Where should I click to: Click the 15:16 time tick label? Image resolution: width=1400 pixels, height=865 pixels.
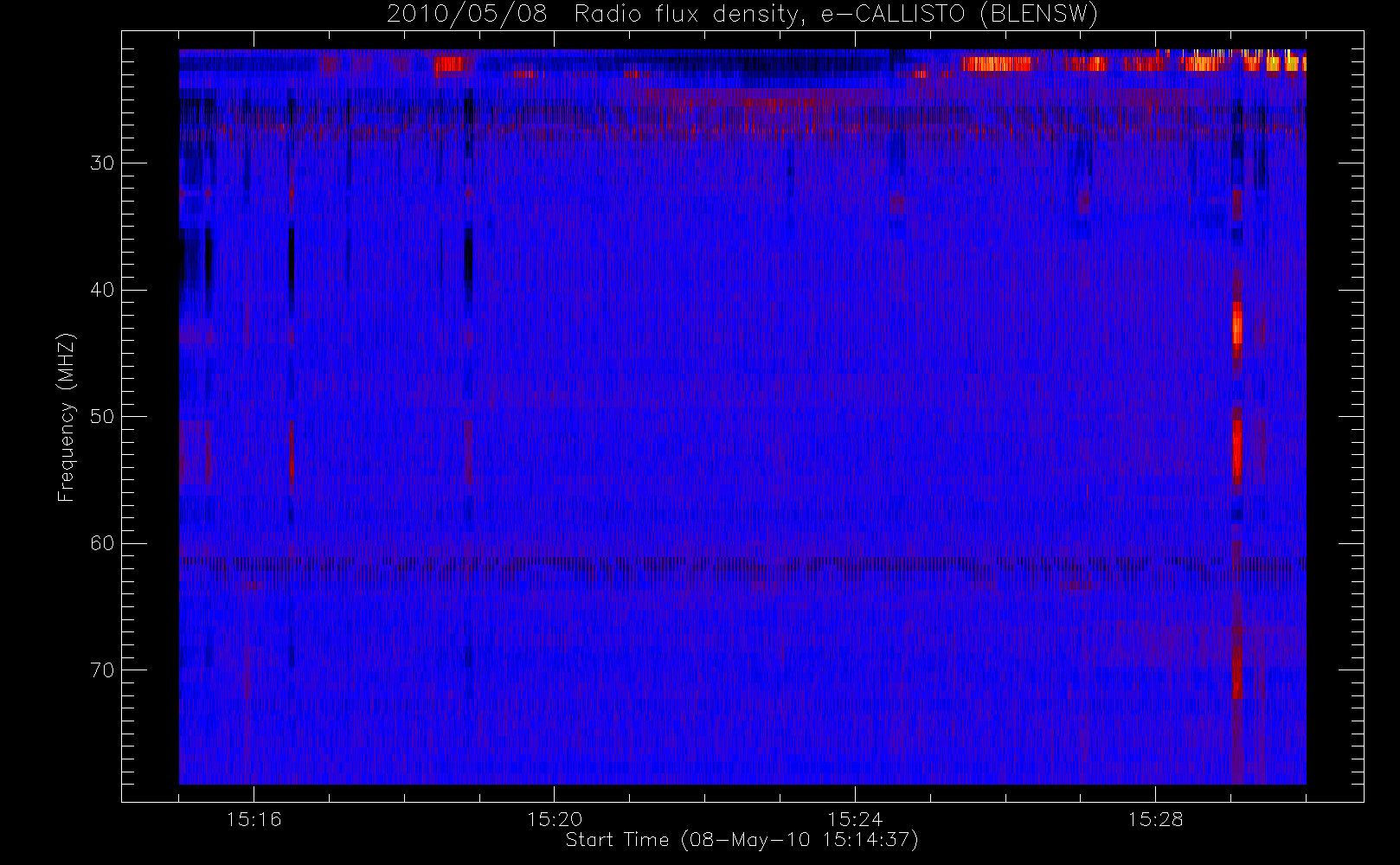pos(254,818)
